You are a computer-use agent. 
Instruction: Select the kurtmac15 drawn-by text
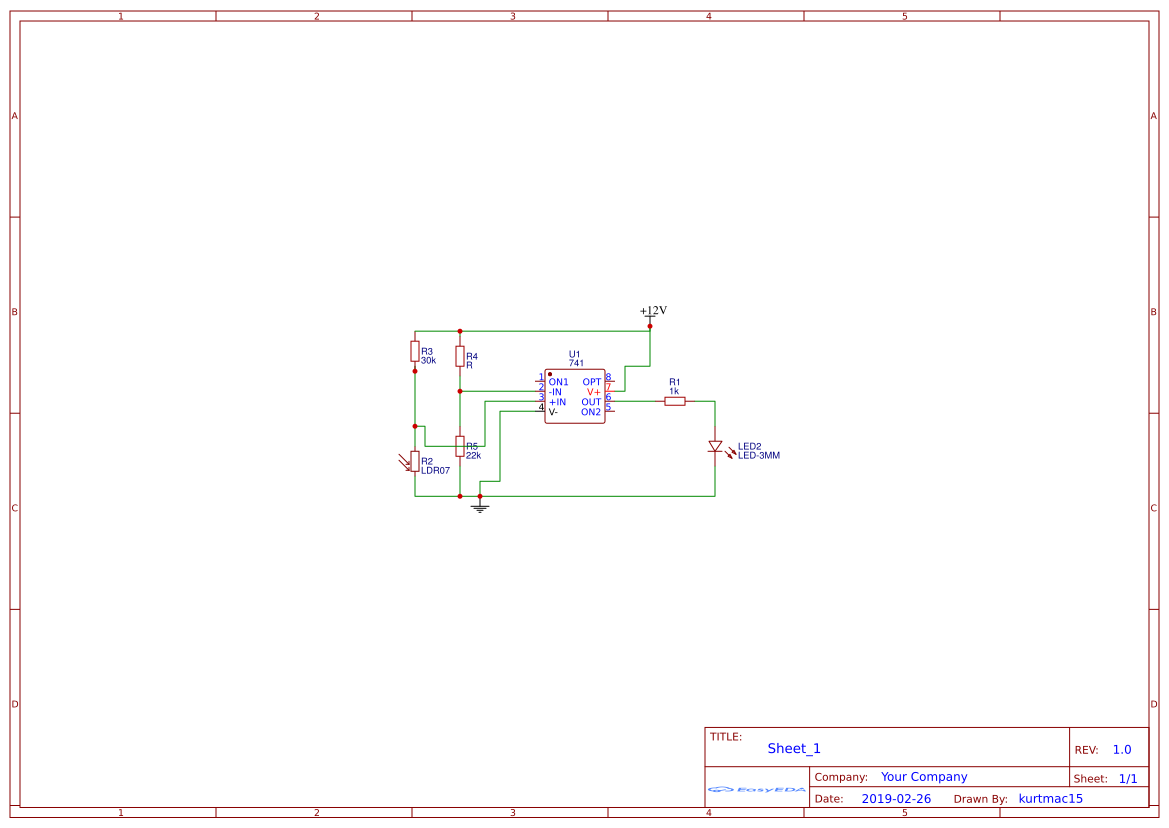[x=1049, y=798]
